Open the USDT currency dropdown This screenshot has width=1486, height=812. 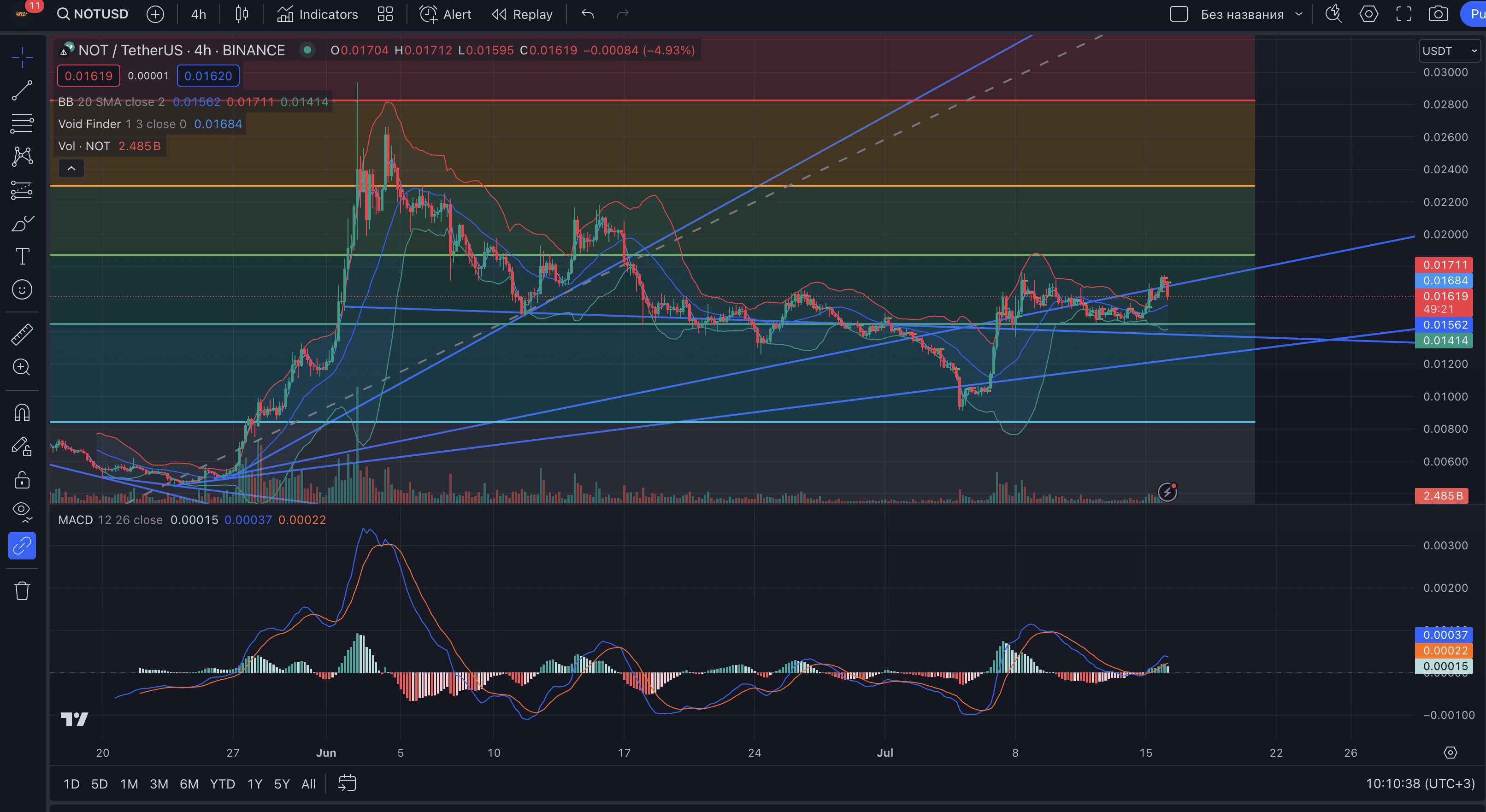[x=1449, y=51]
